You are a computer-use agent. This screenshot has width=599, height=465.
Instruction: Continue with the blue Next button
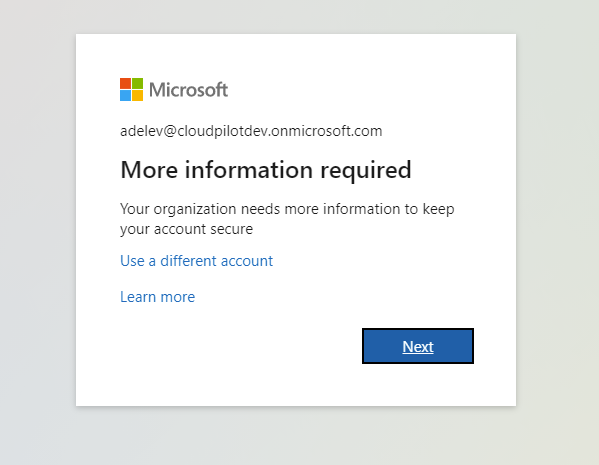(x=418, y=346)
